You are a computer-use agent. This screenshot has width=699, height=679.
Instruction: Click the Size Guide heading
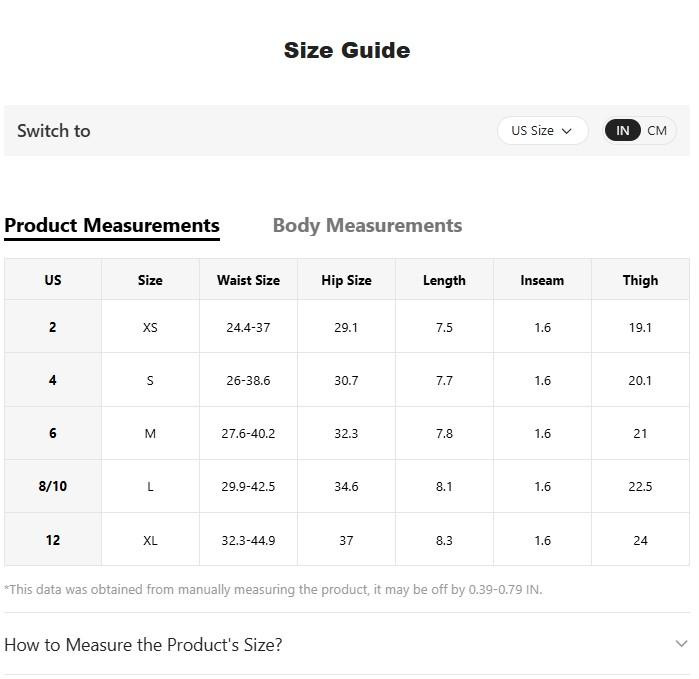(347, 50)
